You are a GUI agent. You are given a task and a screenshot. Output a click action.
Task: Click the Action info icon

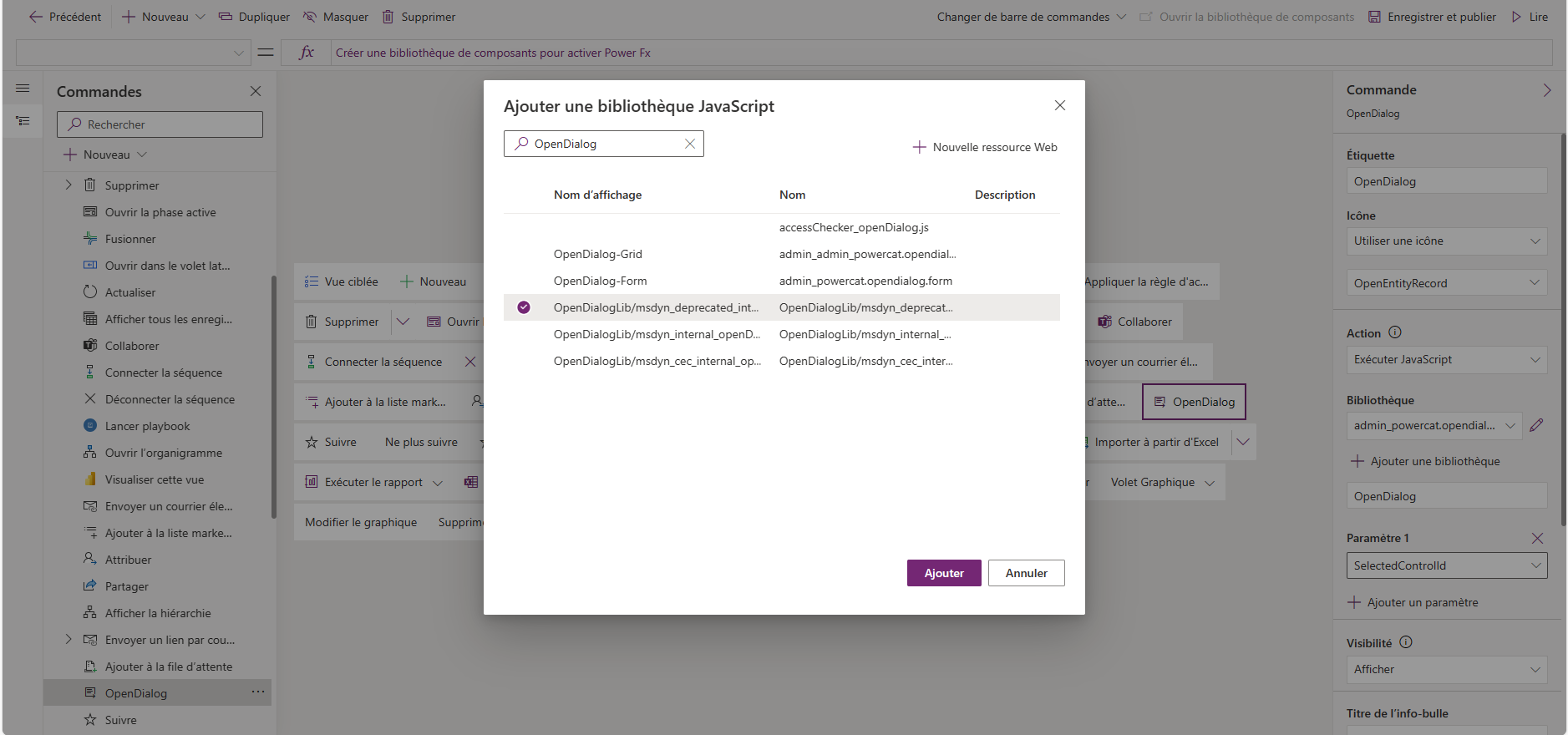pos(1395,332)
